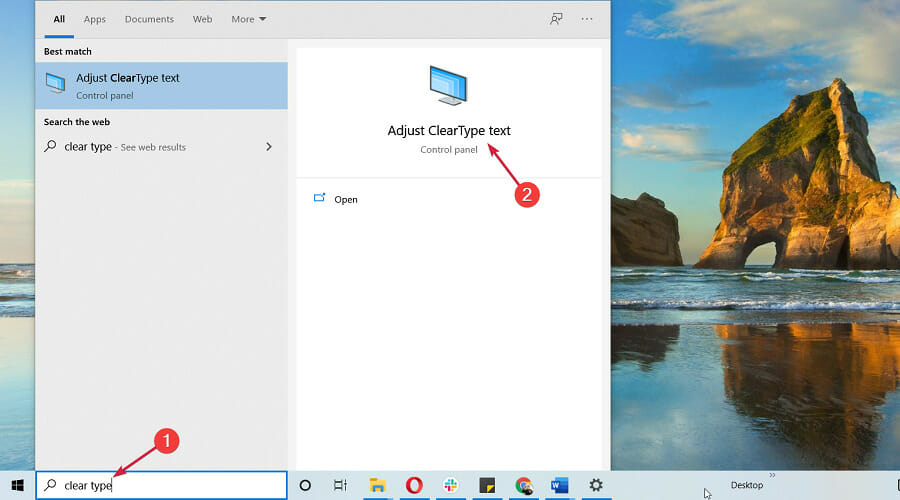Open Sticky Notes taskbar icon
This screenshot has height=500, width=900.
(487, 486)
